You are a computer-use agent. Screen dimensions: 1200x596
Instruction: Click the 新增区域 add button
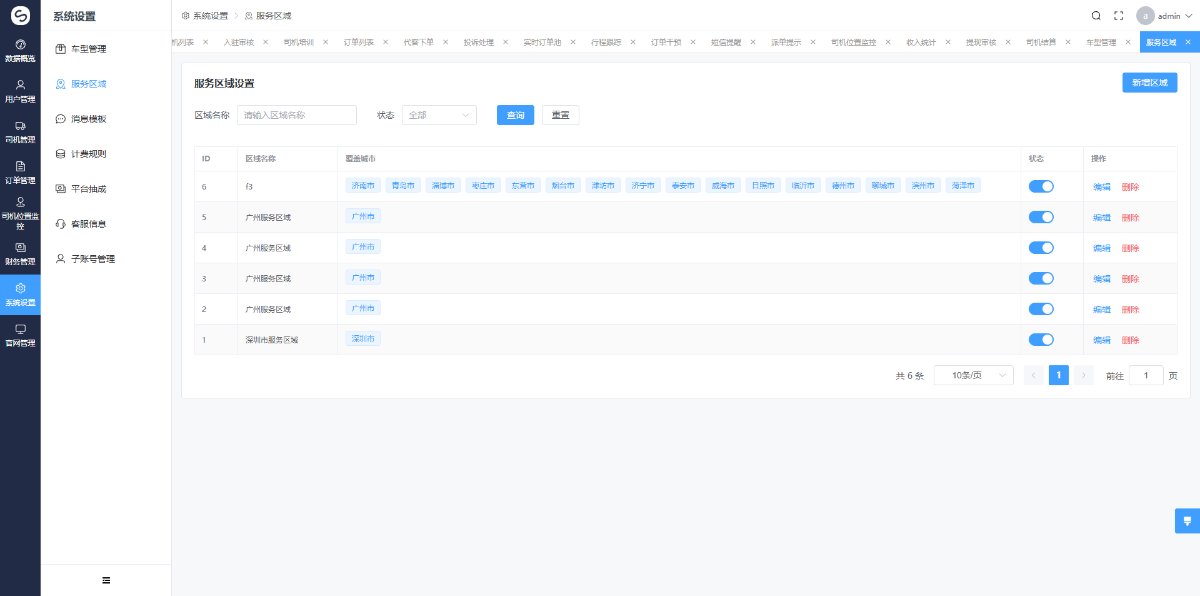pos(1149,83)
